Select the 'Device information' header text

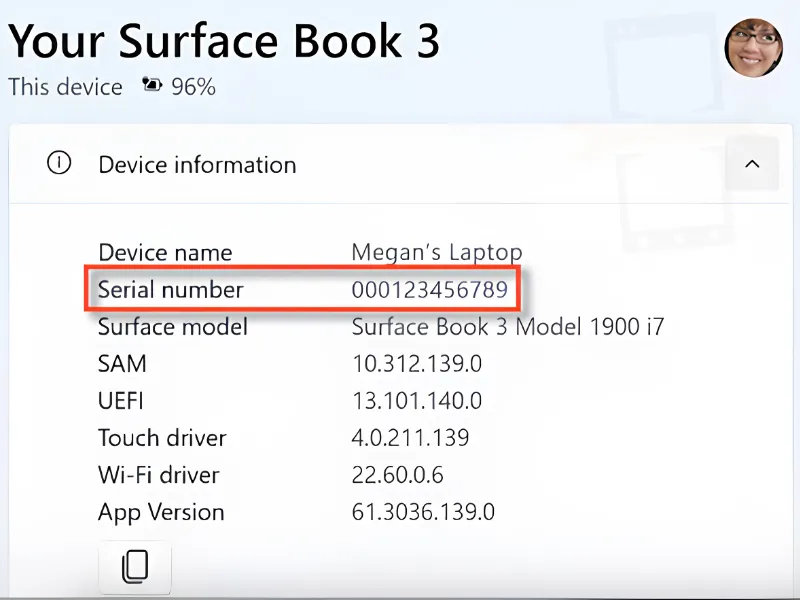[x=197, y=165]
